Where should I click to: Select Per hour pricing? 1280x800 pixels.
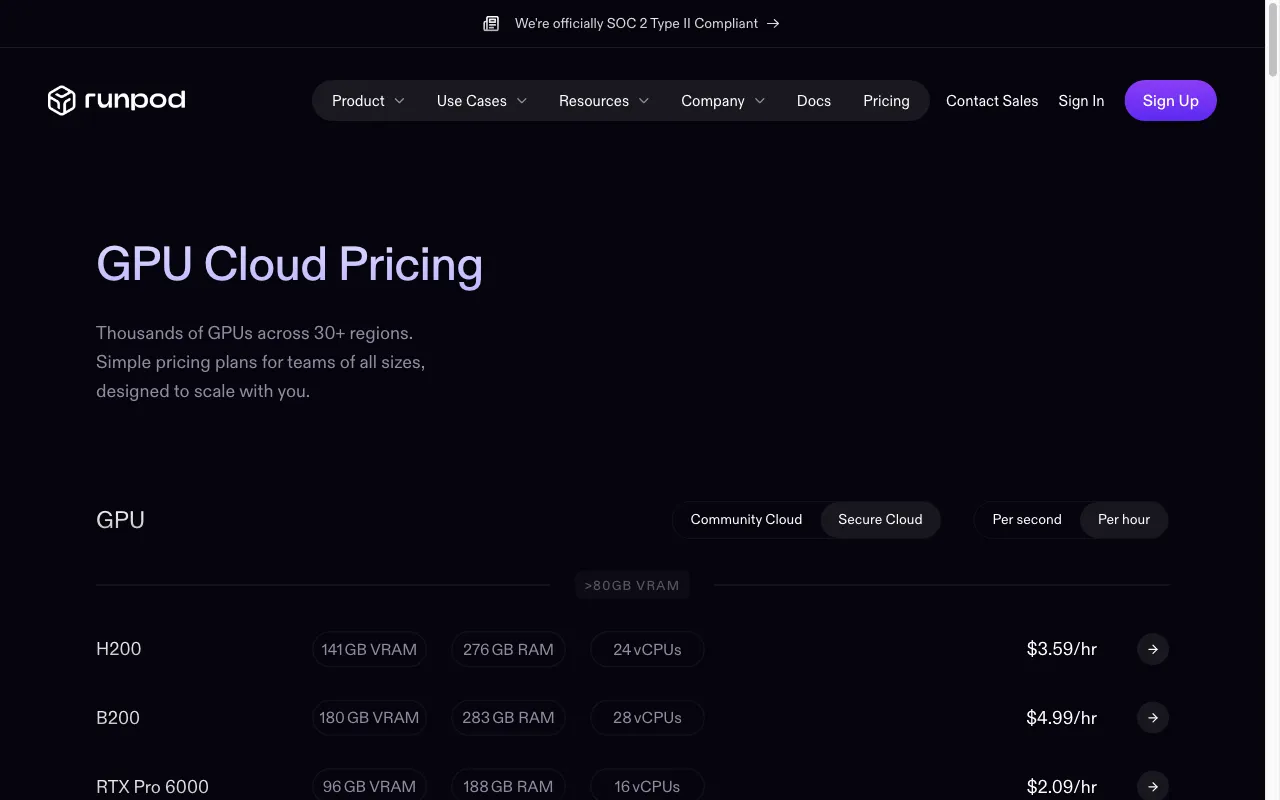(x=1124, y=520)
